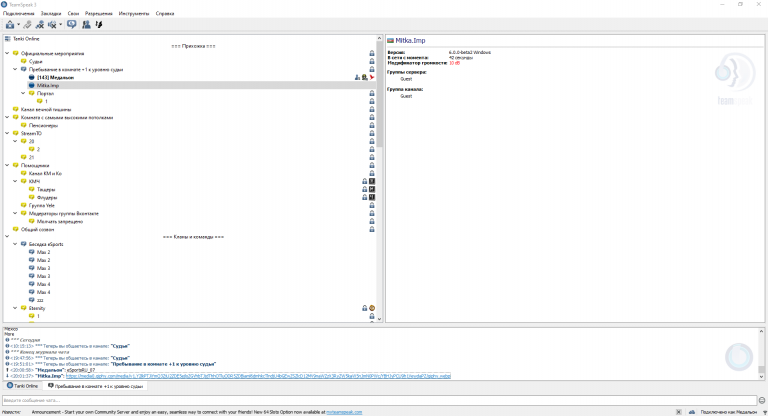Toggle the Away status toolbar icon

coord(52,24)
